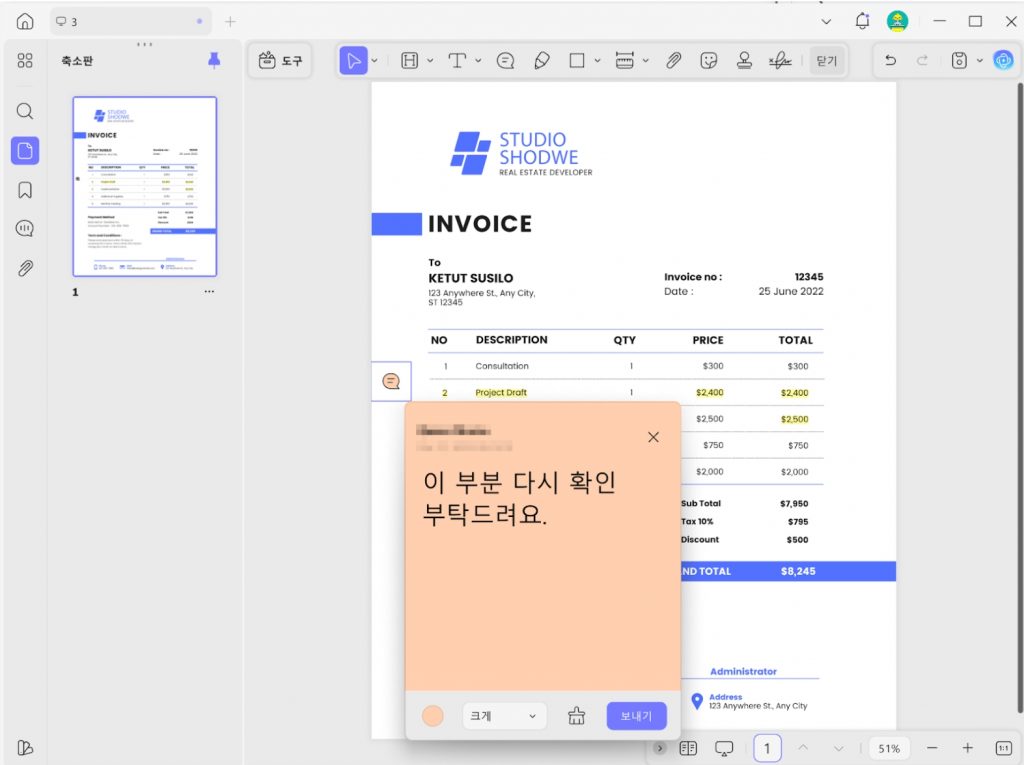
Task: Go to the previous page arrow
Action: 803,748
